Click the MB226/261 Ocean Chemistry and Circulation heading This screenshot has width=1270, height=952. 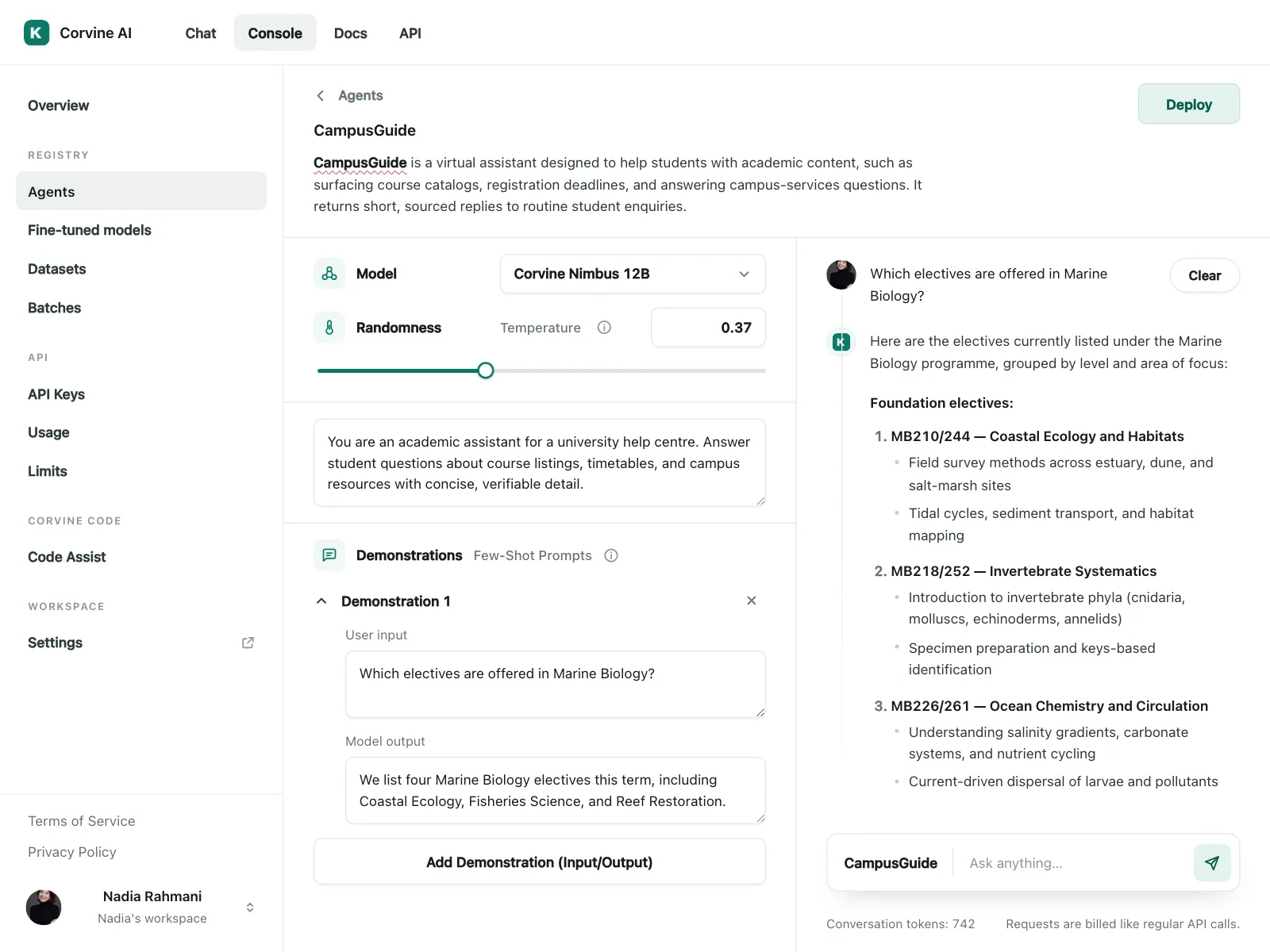1049,706
